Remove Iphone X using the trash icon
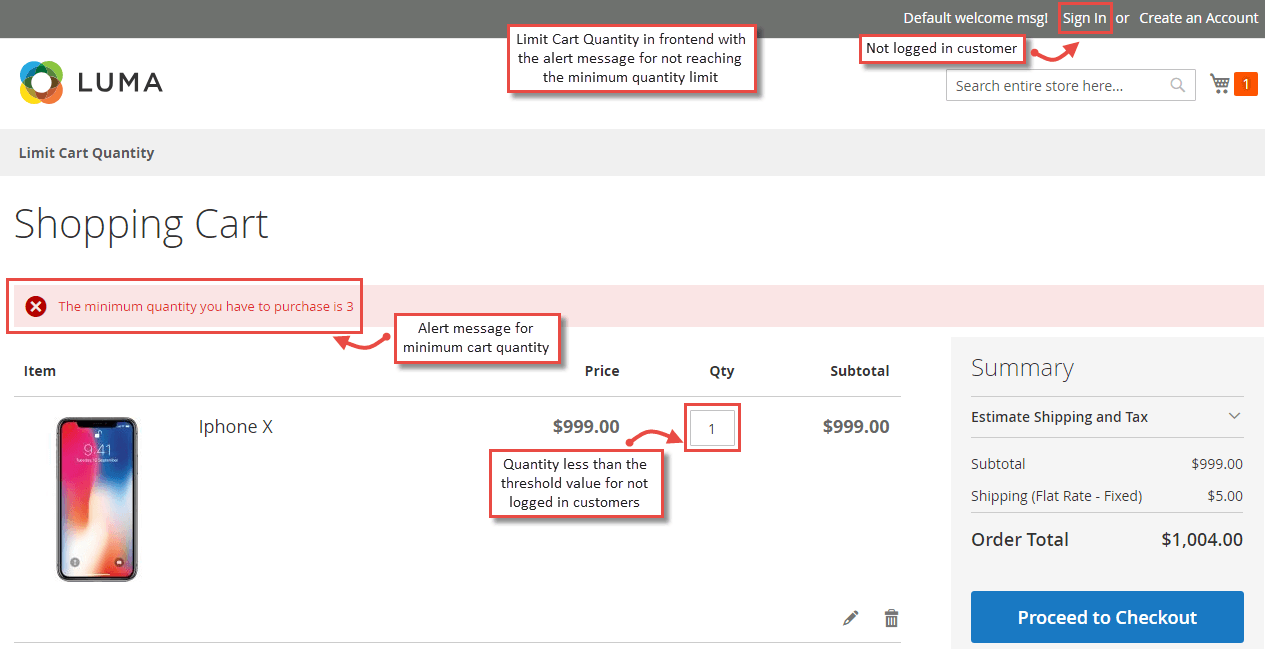 (x=892, y=618)
